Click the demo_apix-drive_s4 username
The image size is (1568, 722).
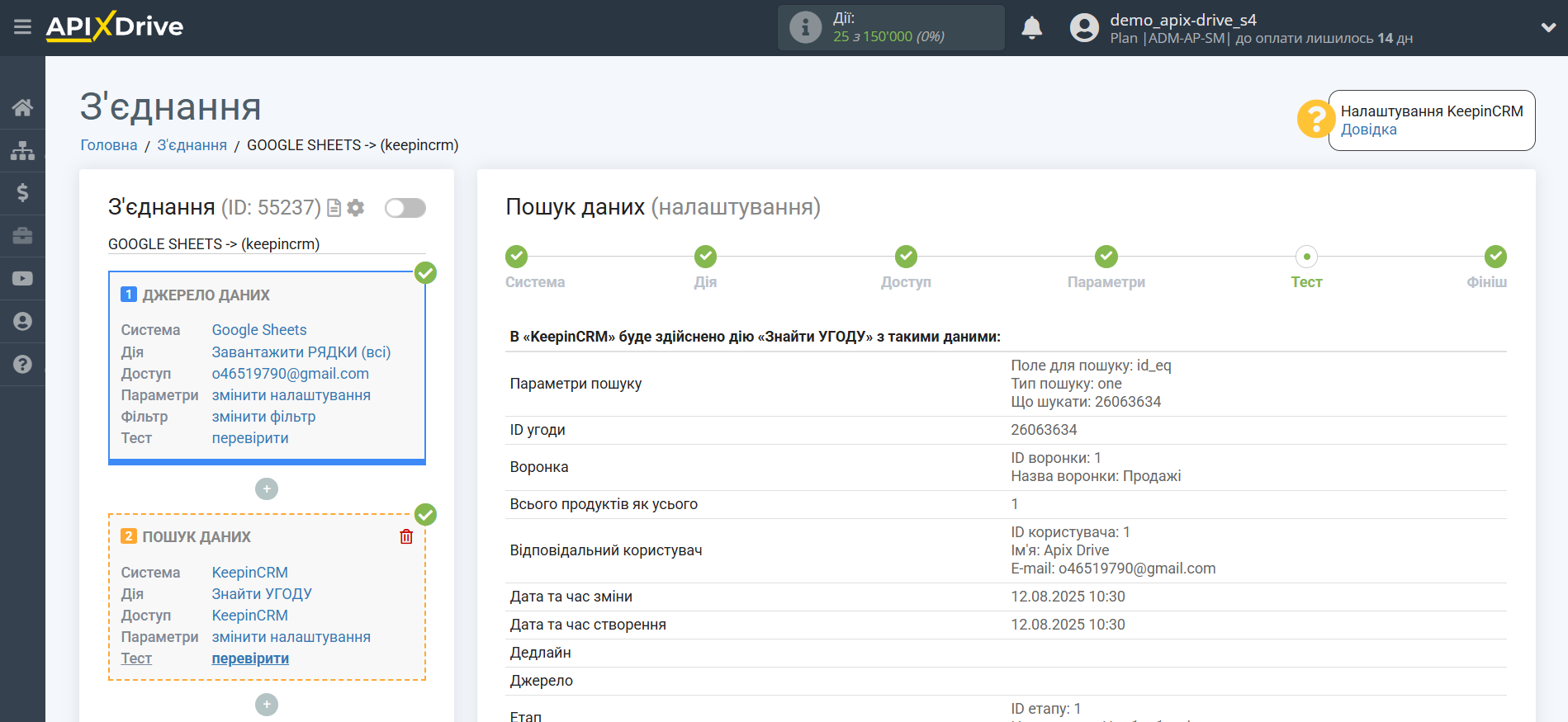coord(1182,20)
